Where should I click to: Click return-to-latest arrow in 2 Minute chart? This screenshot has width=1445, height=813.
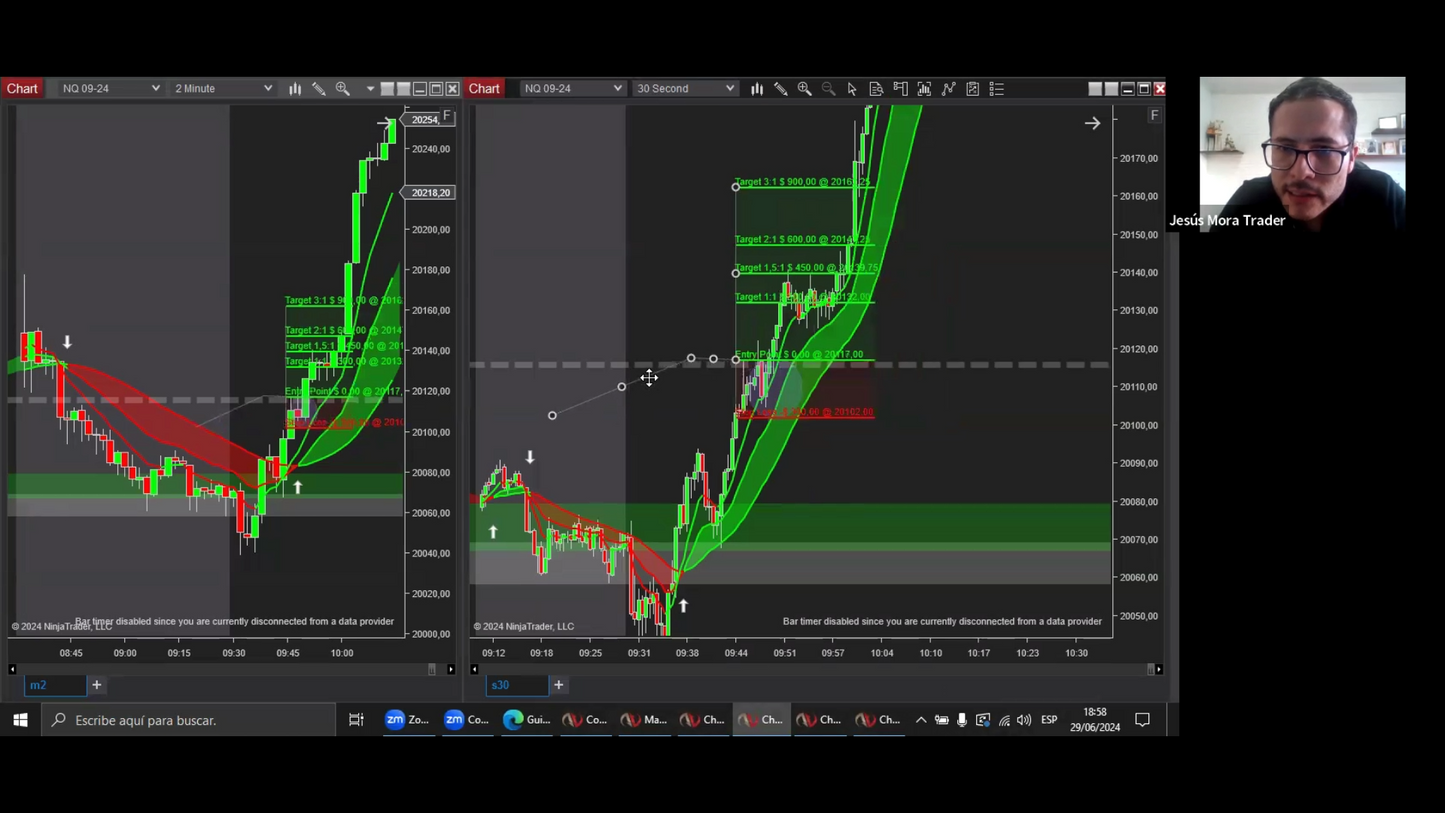386,123
